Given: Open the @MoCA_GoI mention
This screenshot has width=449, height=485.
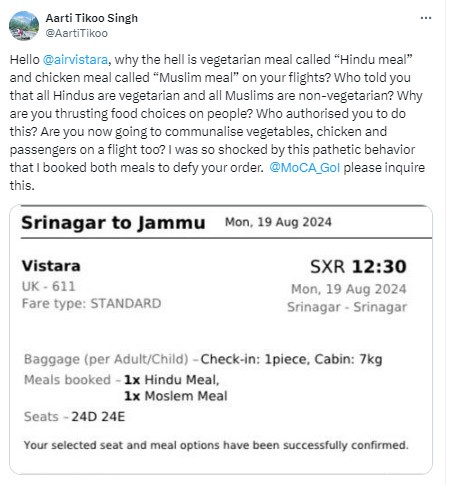Looking at the screenshot, I should click(305, 168).
